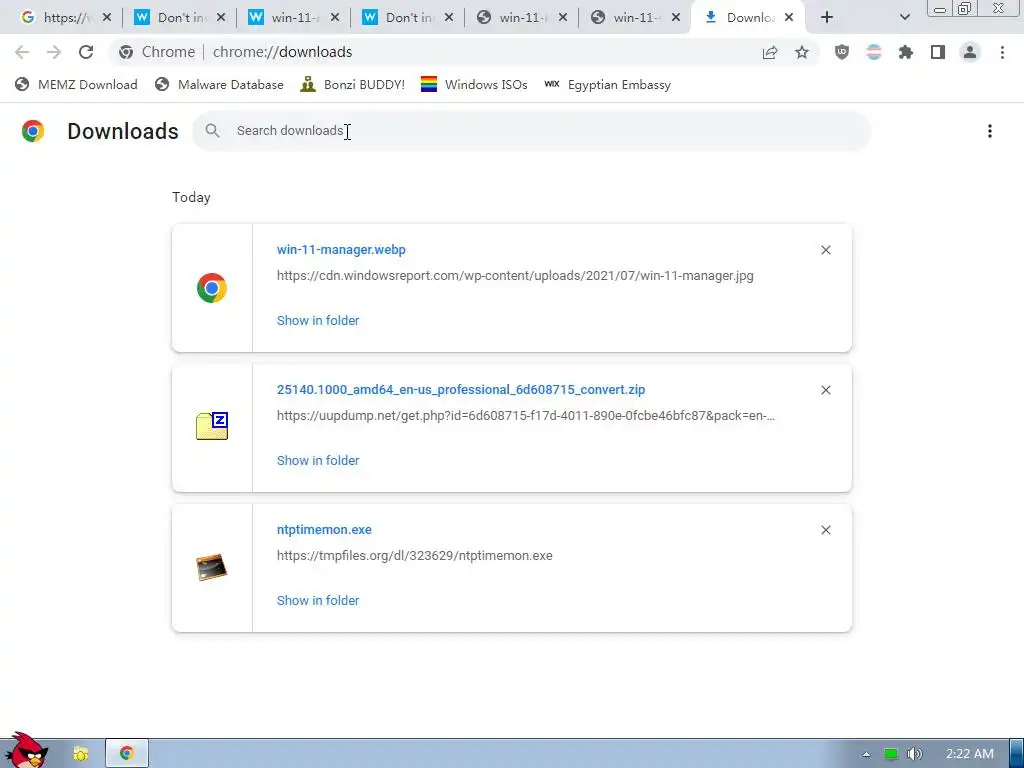The height and width of the screenshot is (768, 1024).
Task: Remove the convert.zip download entry
Action: (x=825, y=390)
